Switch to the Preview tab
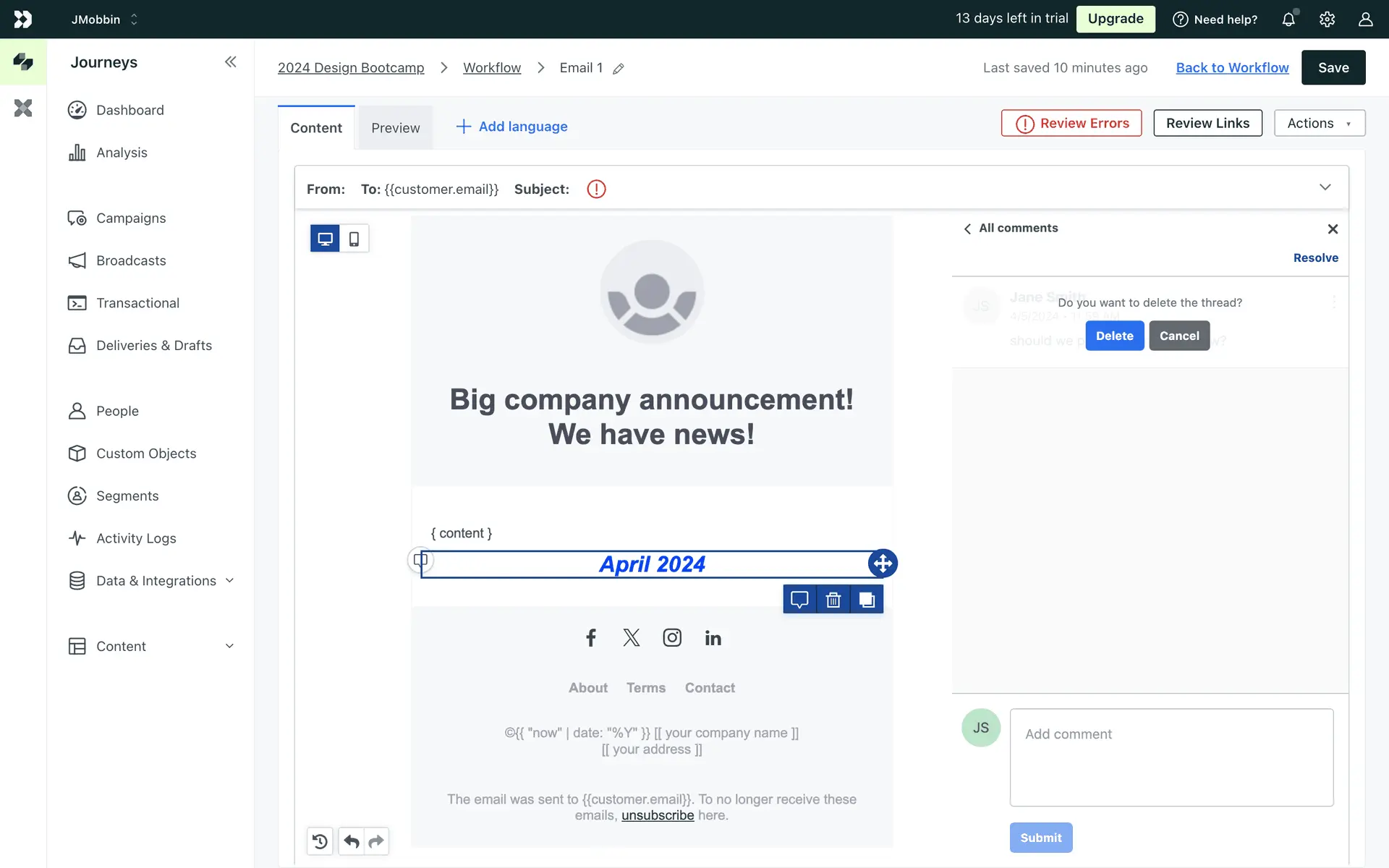 [x=395, y=128]
